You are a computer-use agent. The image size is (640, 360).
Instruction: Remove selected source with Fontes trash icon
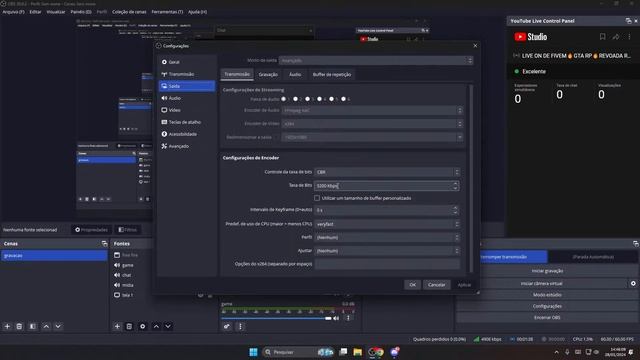coord(129,327)
